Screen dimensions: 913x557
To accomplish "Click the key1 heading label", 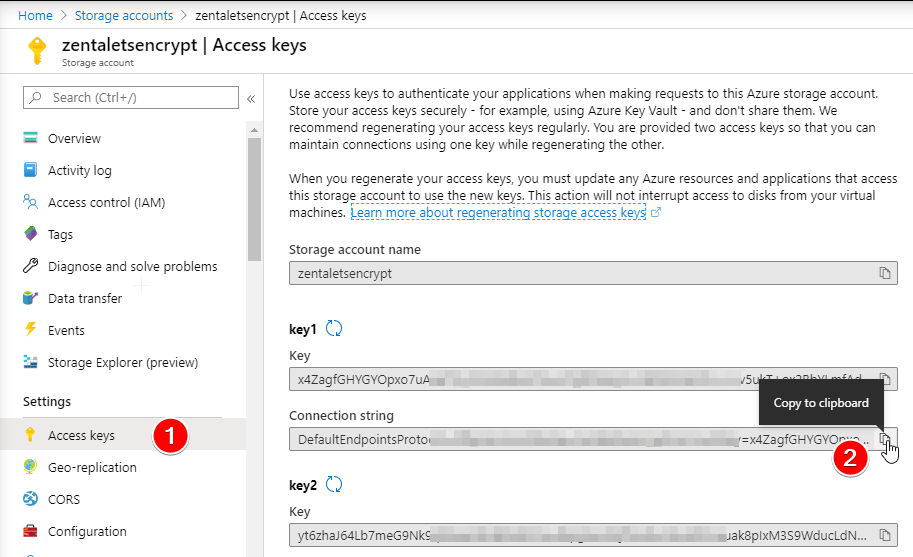I will coord(302,329).
